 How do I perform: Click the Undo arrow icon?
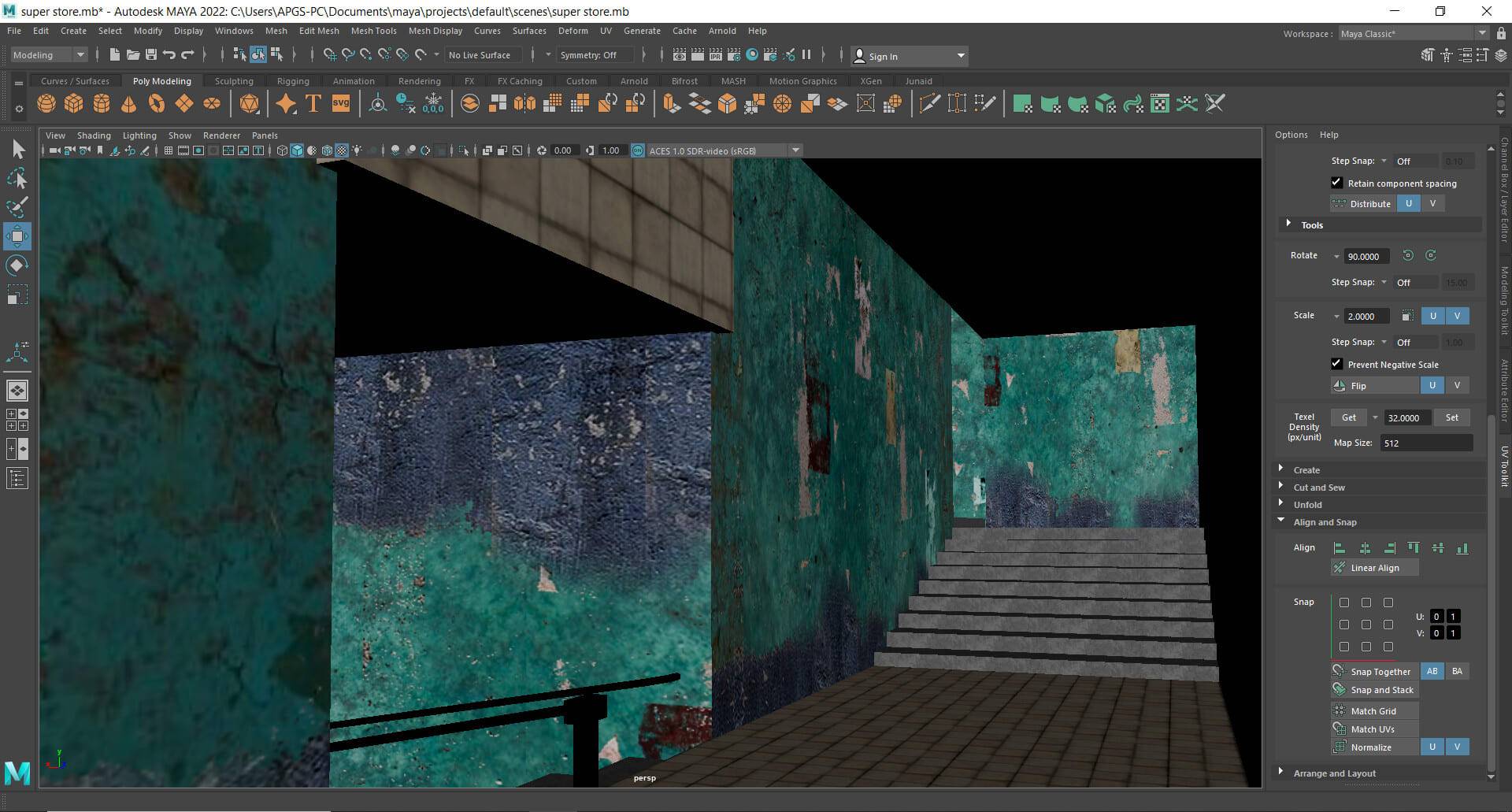169,54
